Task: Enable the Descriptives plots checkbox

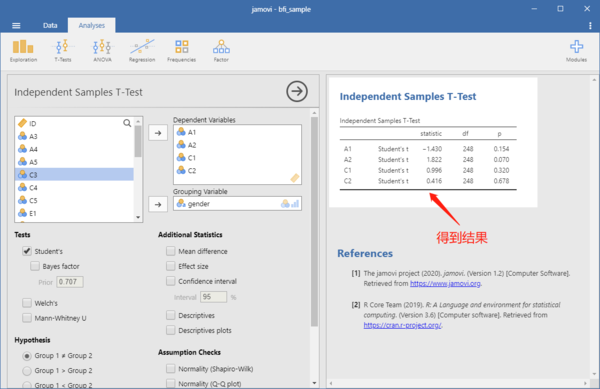Action: pyautogui.click(x=171, y=330)
